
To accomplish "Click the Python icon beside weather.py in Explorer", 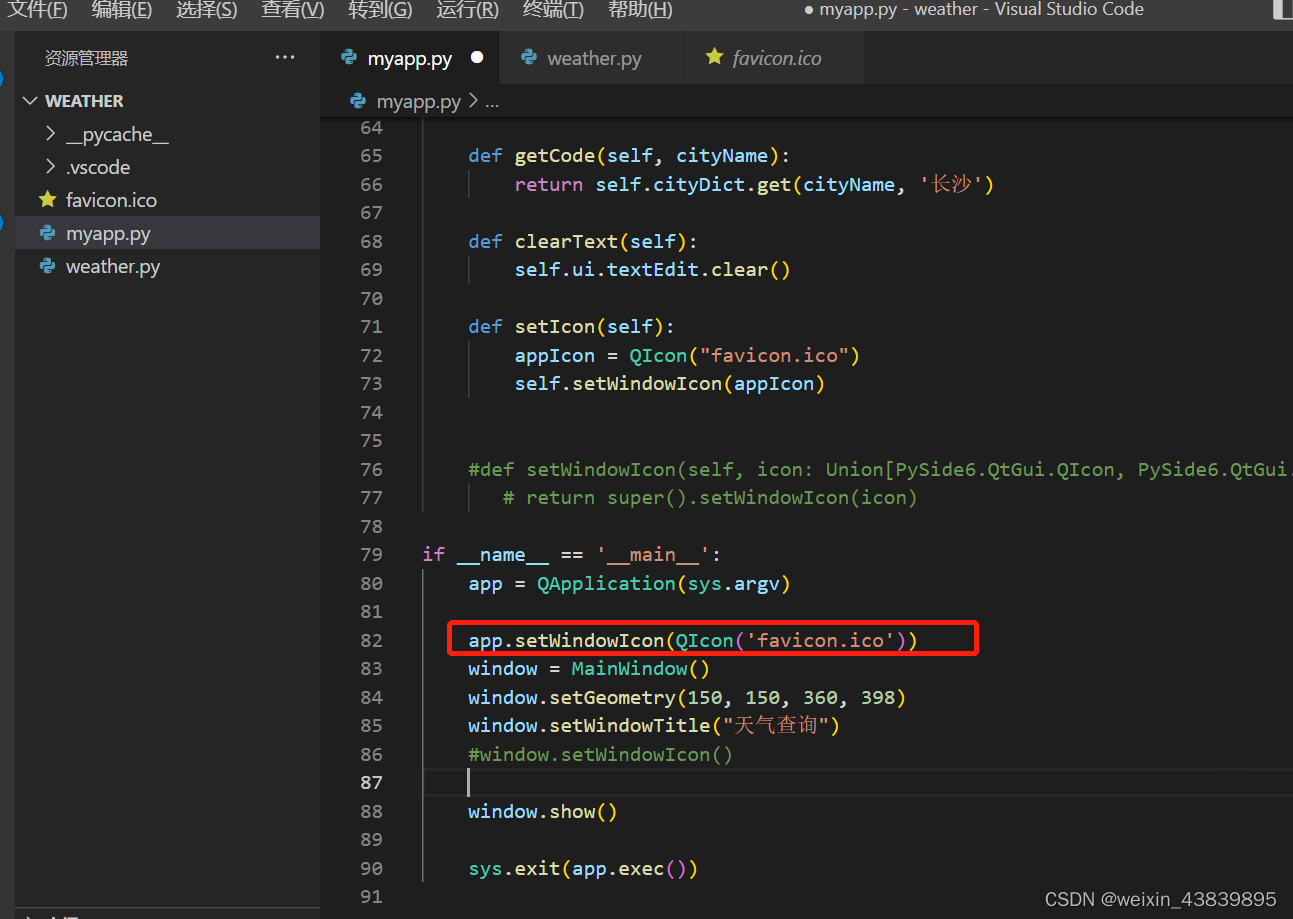I will tap(46, 266).
